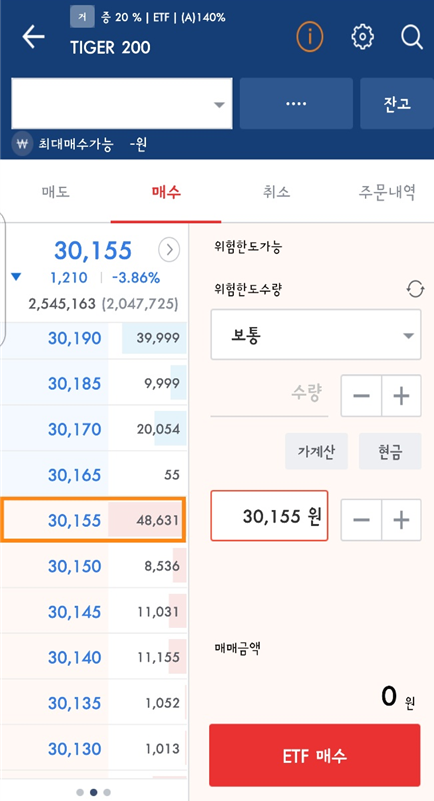Select ask price 30,170 row
This screenshot has height=801, width=434.
(x=94, y=429)
